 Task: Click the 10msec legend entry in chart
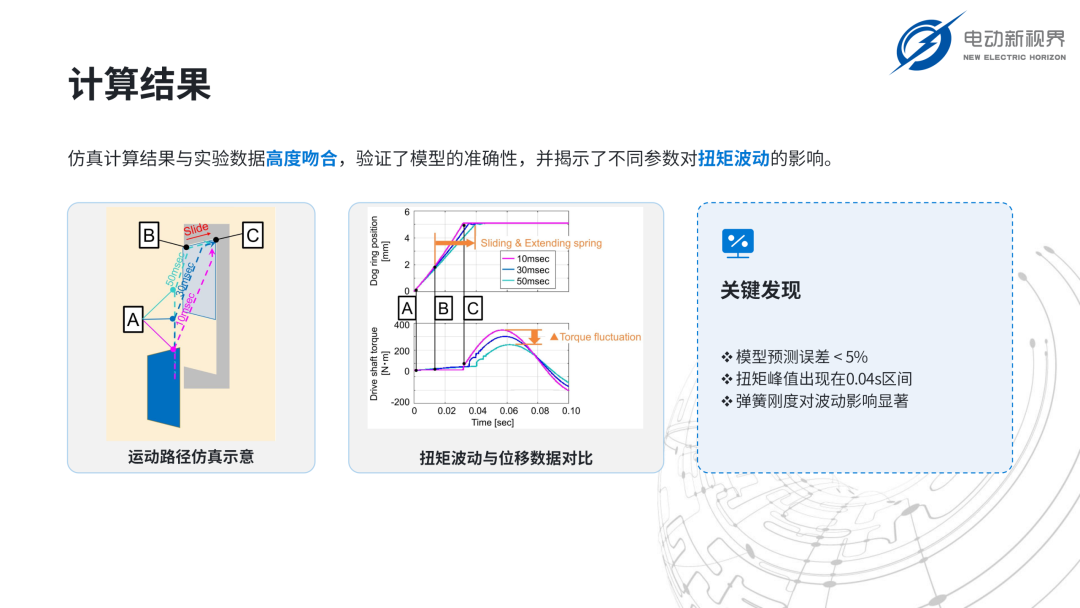526,259
